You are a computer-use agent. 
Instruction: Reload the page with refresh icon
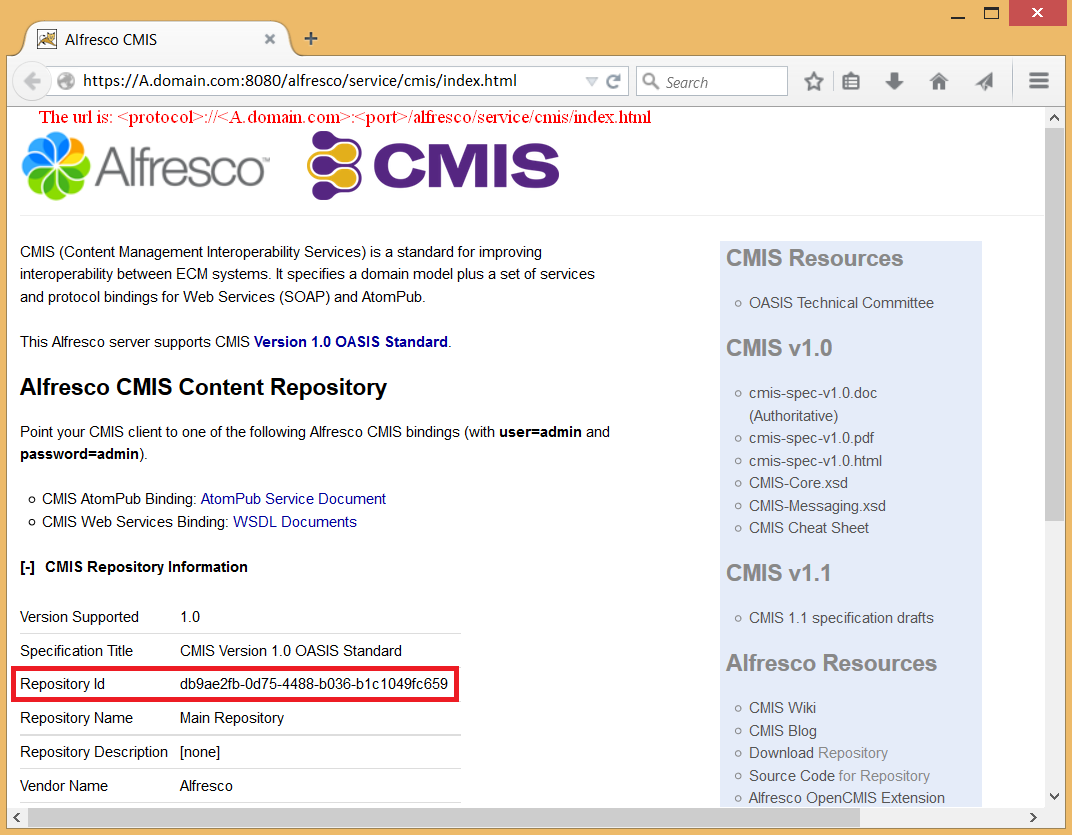(613, 81)
